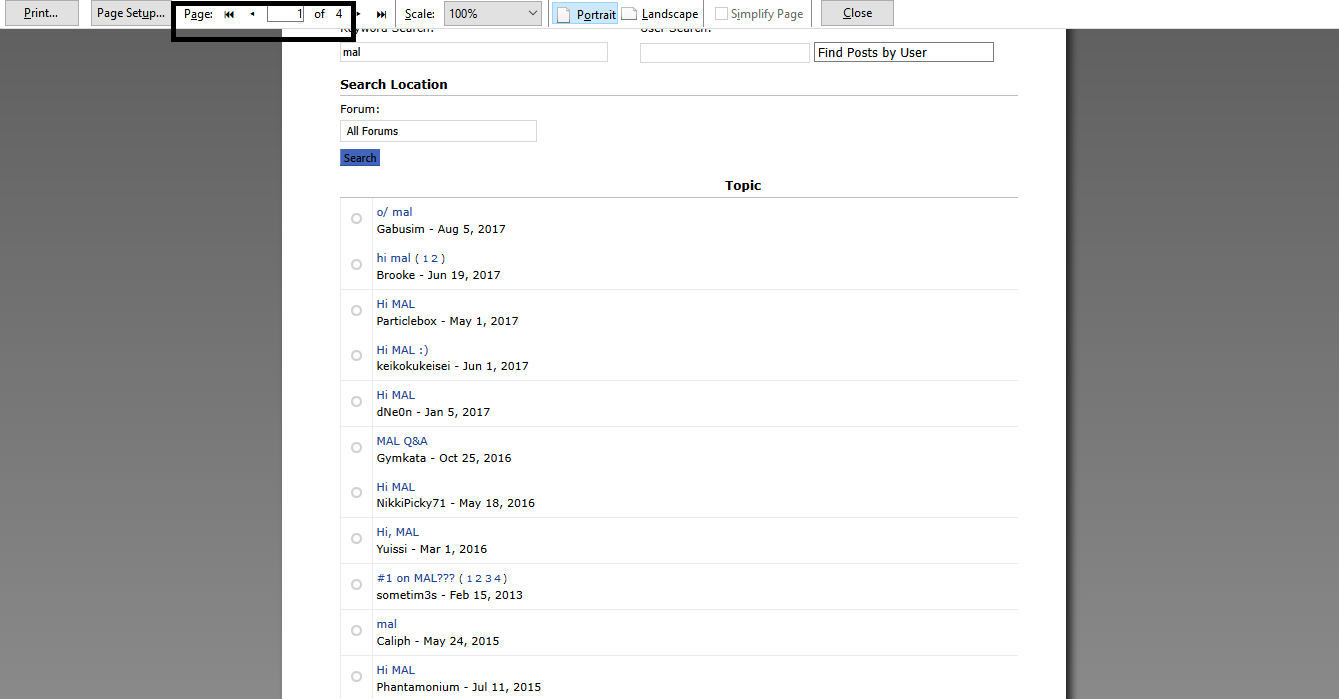Click the previous page arrow
The image size is (1339, 699).
(x=252, y=14)
